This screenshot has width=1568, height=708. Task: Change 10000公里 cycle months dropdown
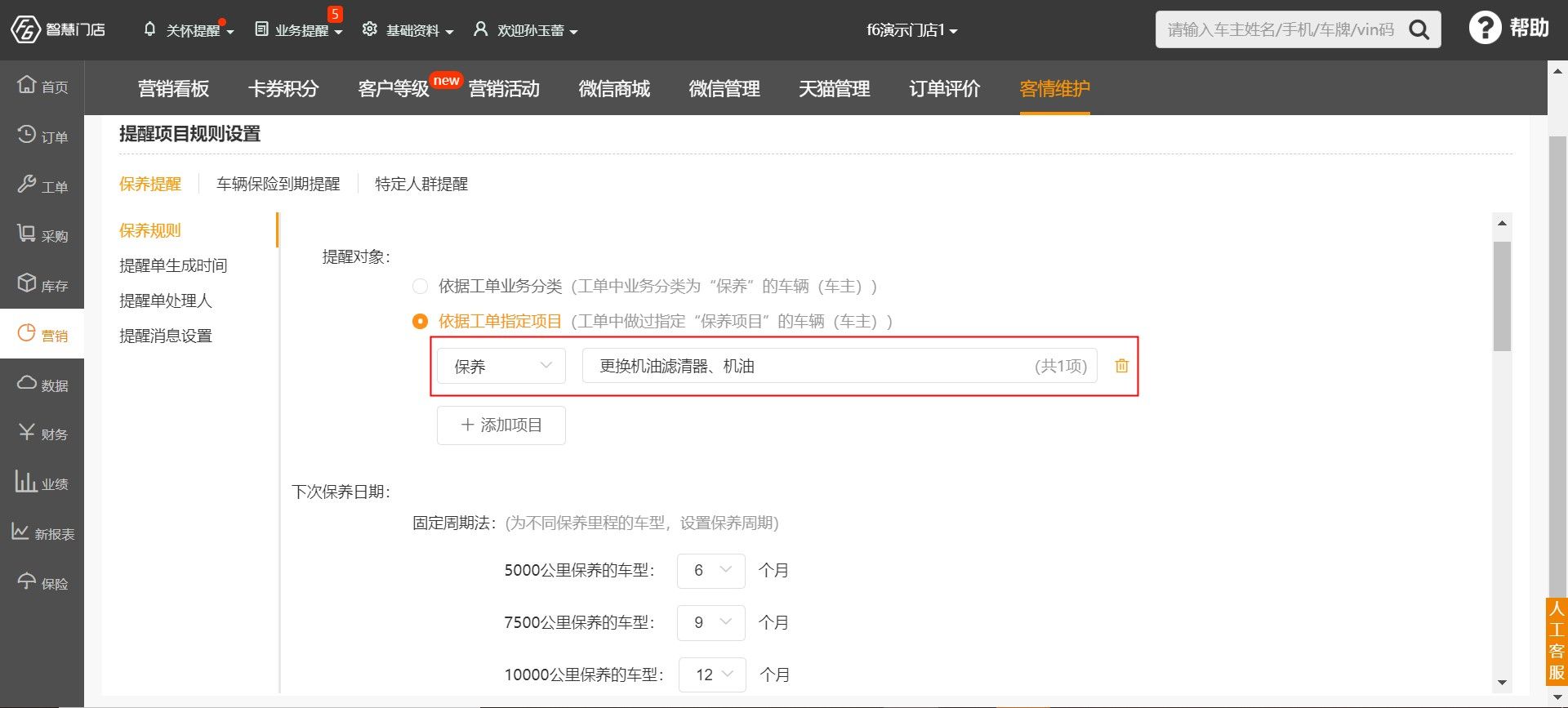(x=713, y=675)
